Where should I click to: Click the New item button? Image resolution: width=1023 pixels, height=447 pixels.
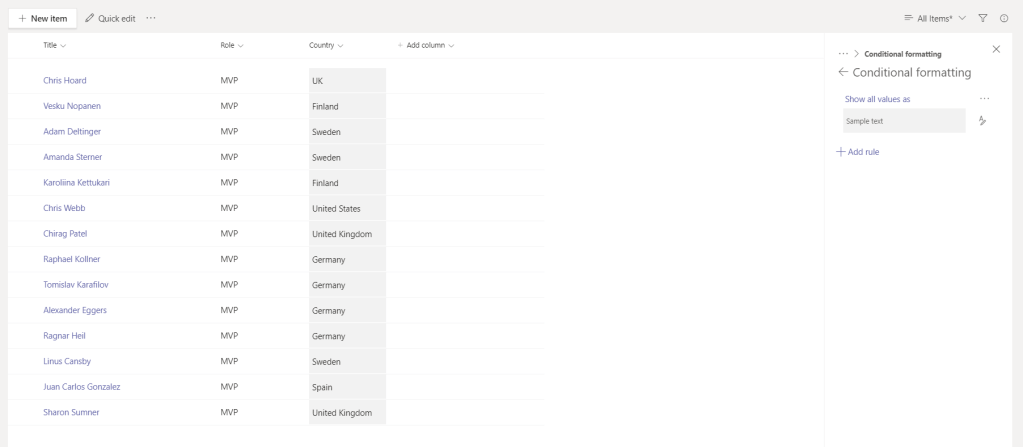pos(42,19)
